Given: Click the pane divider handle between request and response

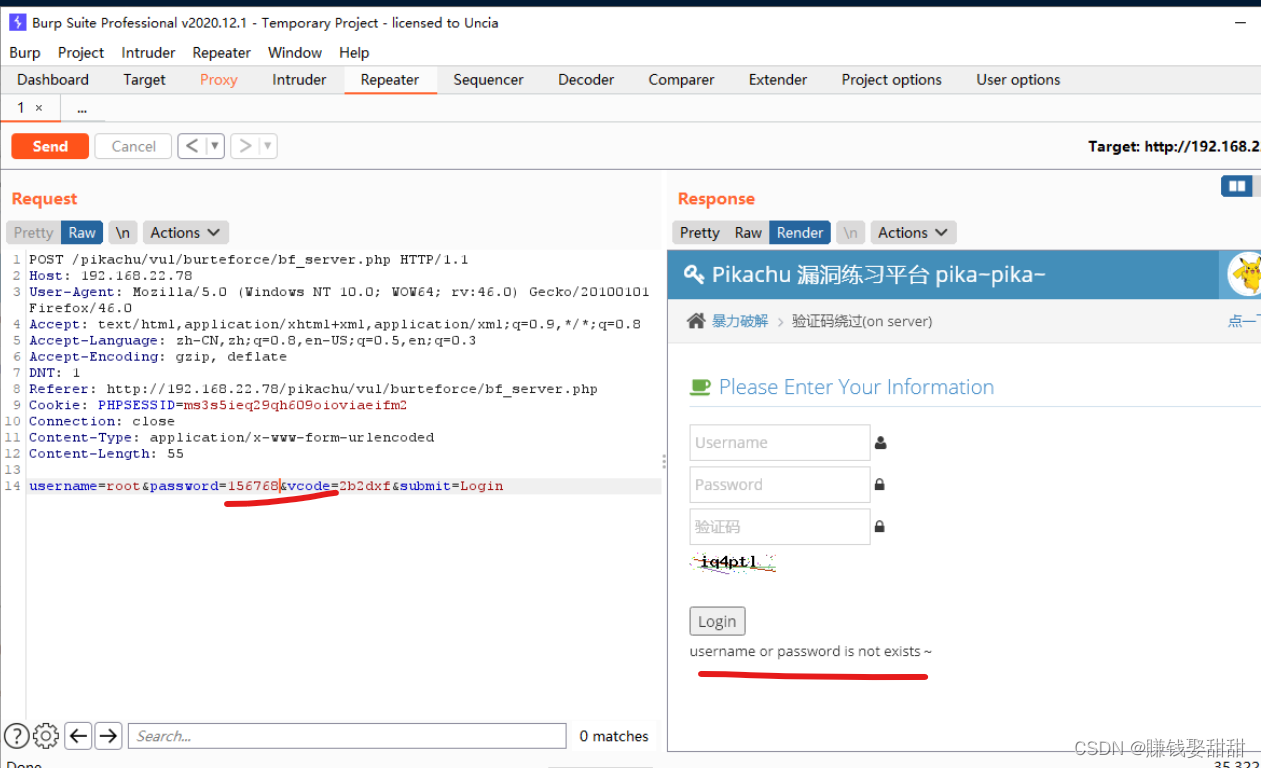Looking at the screenshot, I should (664, 461).
